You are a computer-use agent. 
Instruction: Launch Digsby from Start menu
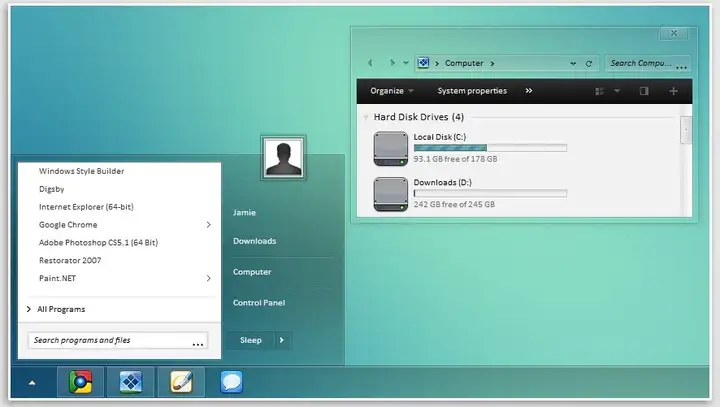coord(51,189)
